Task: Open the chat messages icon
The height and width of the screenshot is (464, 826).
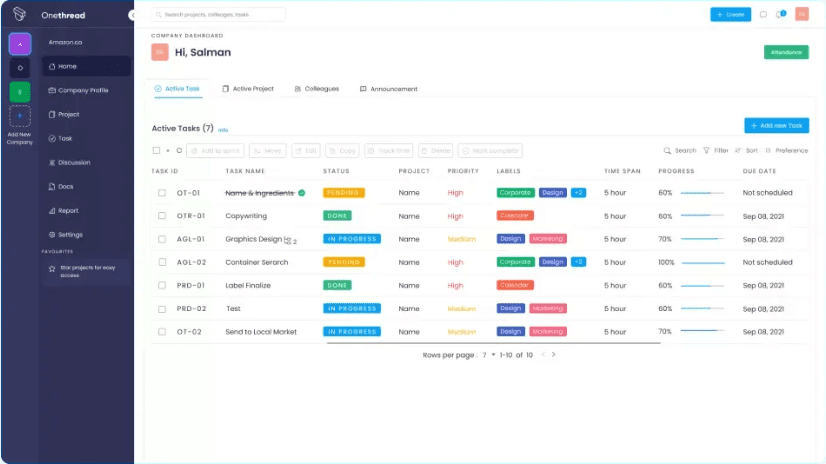Action: [x=763, y=15]
